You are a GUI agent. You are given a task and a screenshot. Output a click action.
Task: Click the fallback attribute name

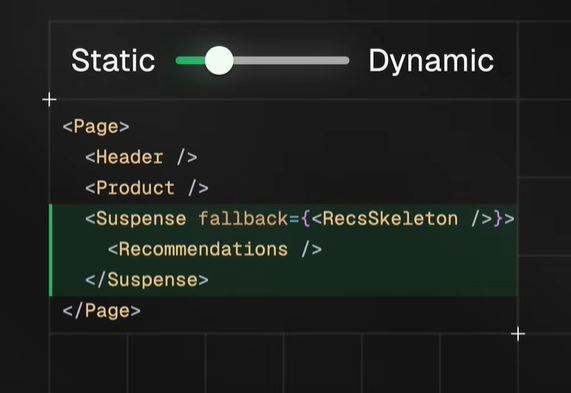243,219
